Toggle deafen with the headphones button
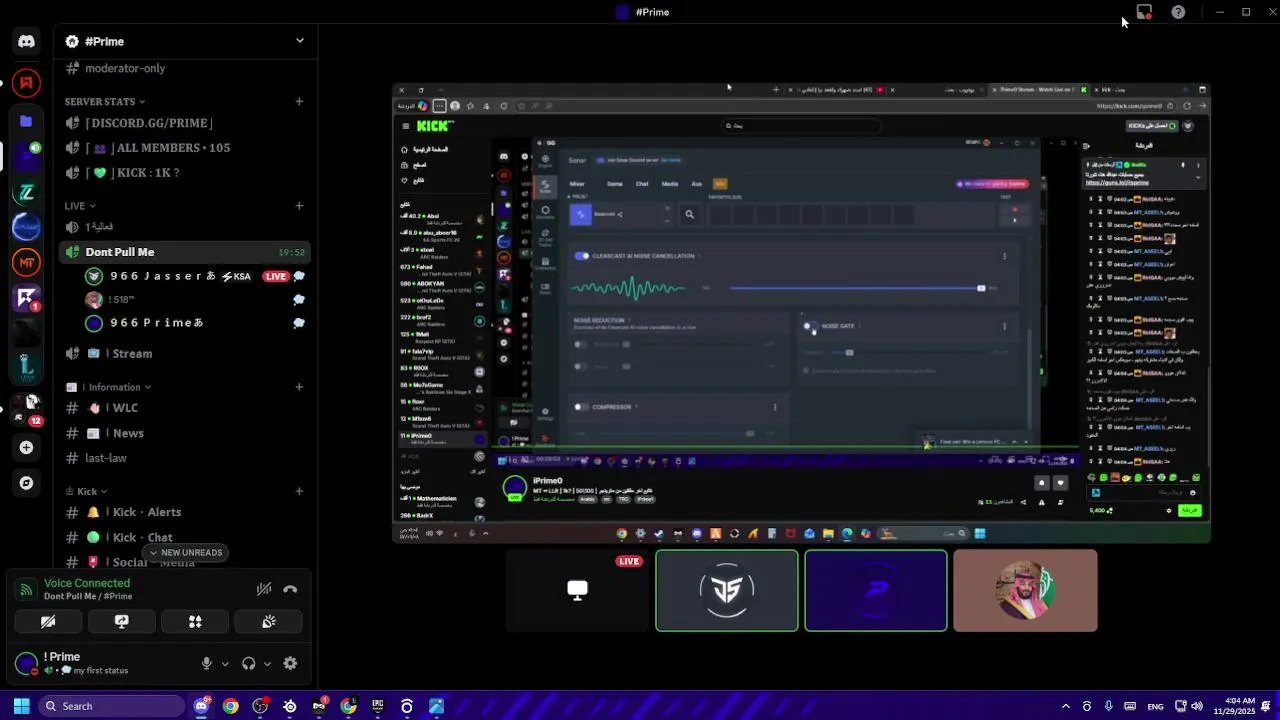This screenshot has width=1280, height=720. point(248,663)
